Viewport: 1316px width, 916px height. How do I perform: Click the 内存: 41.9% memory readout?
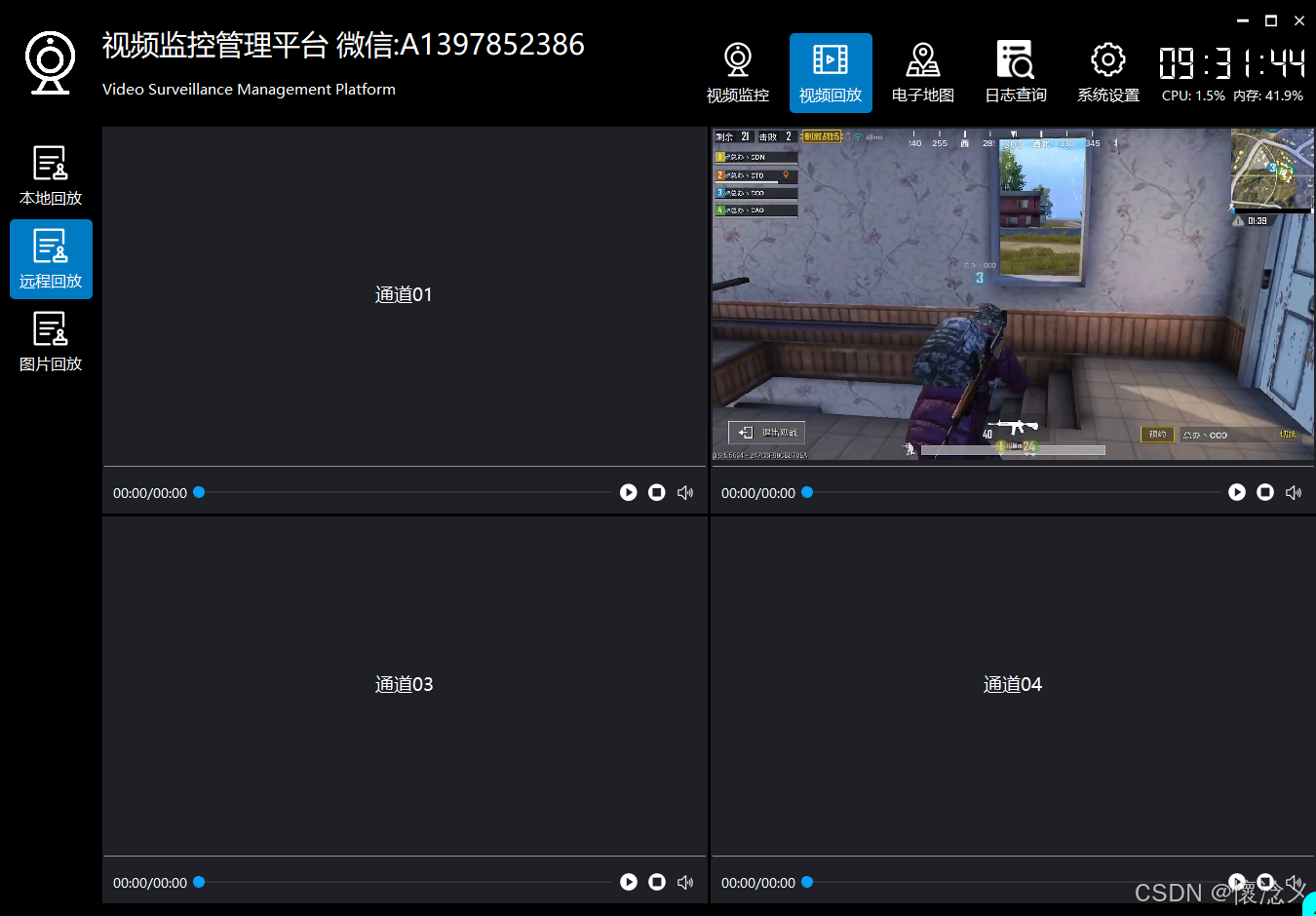(x=1268, y=95)
